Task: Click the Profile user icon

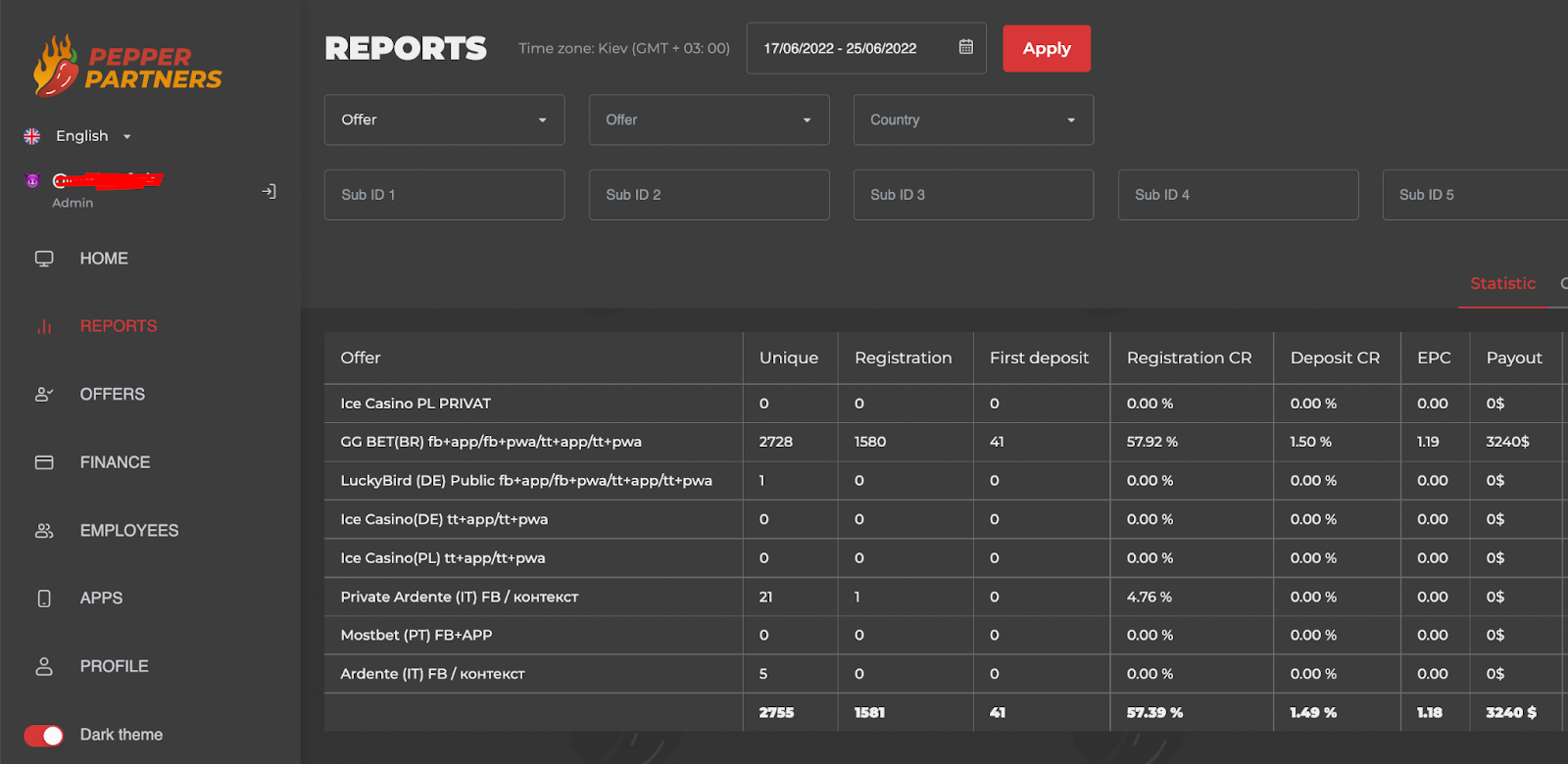Action: click(x=44, y=666)
